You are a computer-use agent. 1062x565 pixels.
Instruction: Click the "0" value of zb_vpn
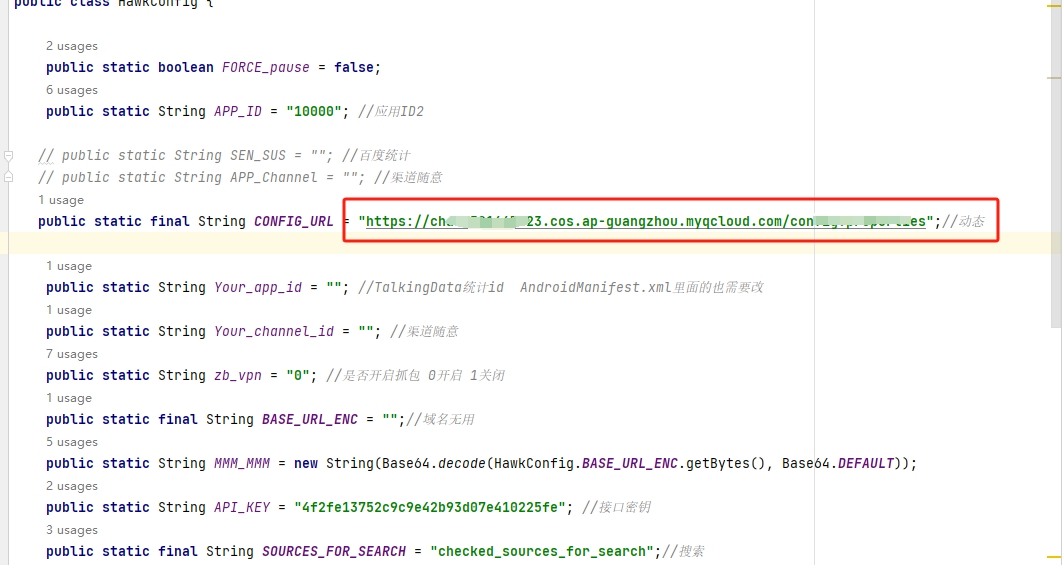[x=298, y=376]
